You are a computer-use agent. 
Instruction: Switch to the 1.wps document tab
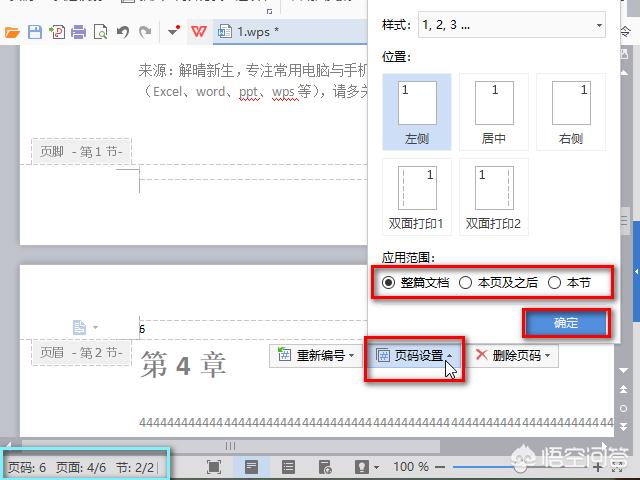point(289,31)
